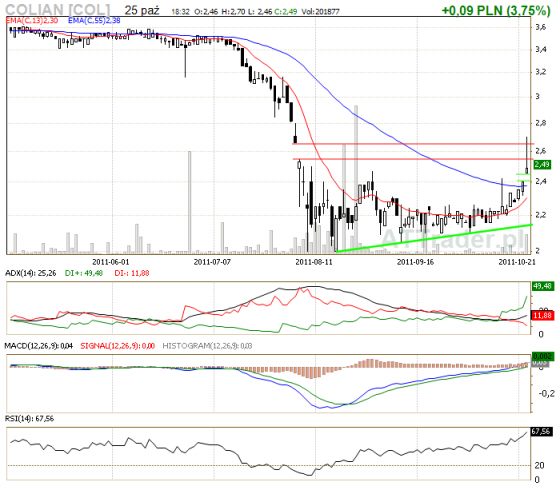Click the 2011-08-11 date axis label
560x490 pixels.
click(x=314, y=262)
